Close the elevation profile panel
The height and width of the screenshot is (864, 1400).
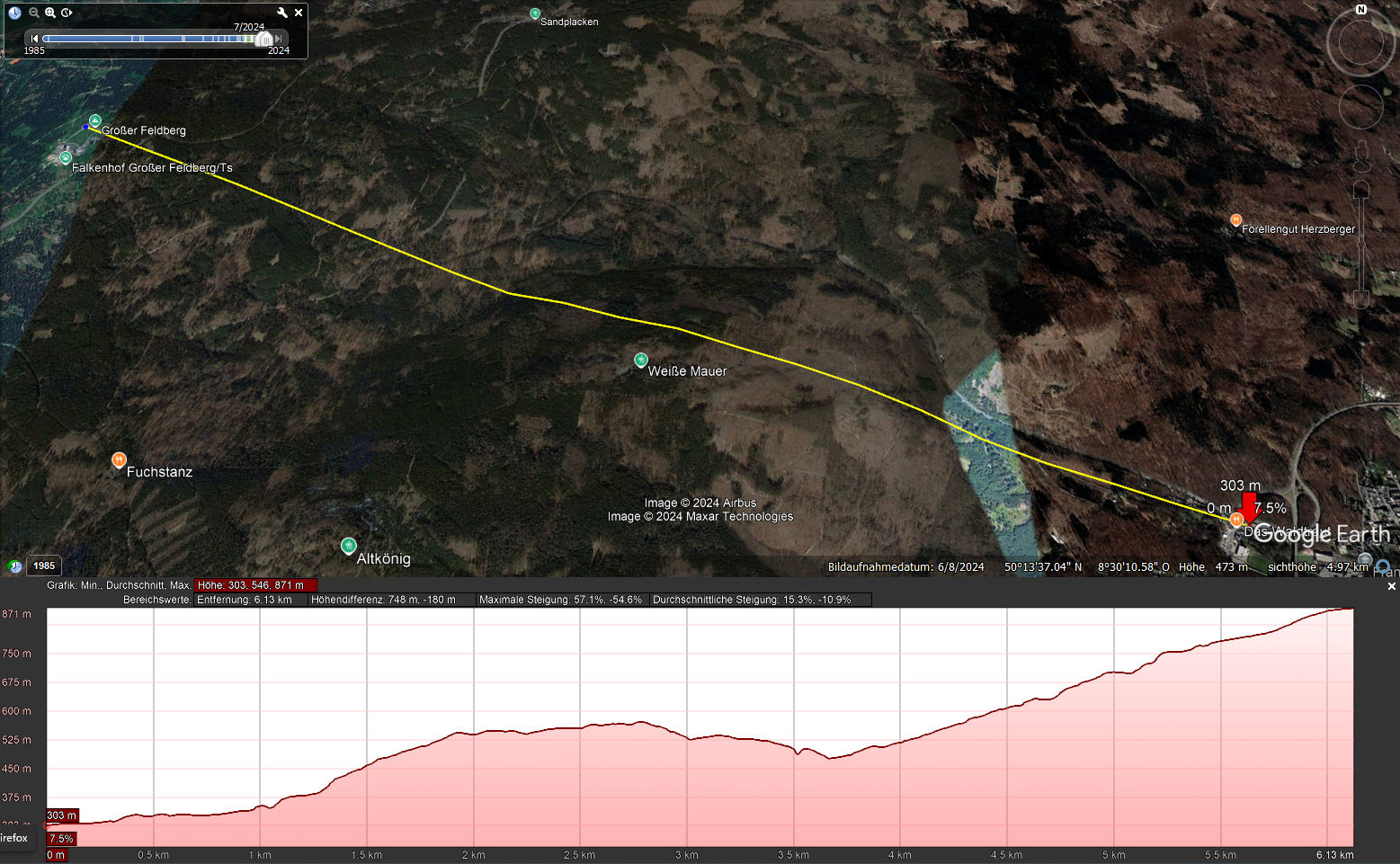(1391, 586)
